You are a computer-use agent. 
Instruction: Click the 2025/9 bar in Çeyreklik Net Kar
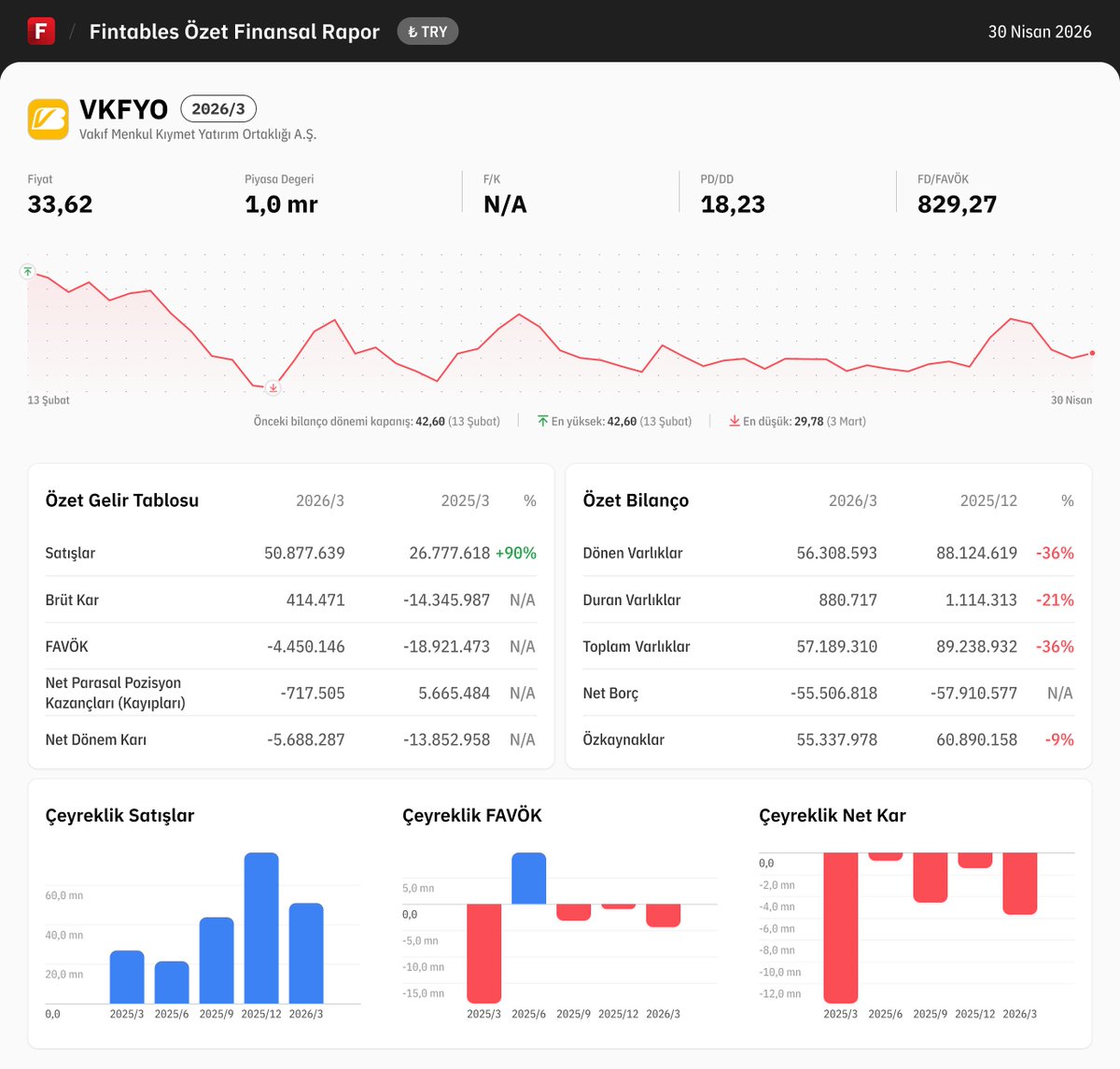931,878
